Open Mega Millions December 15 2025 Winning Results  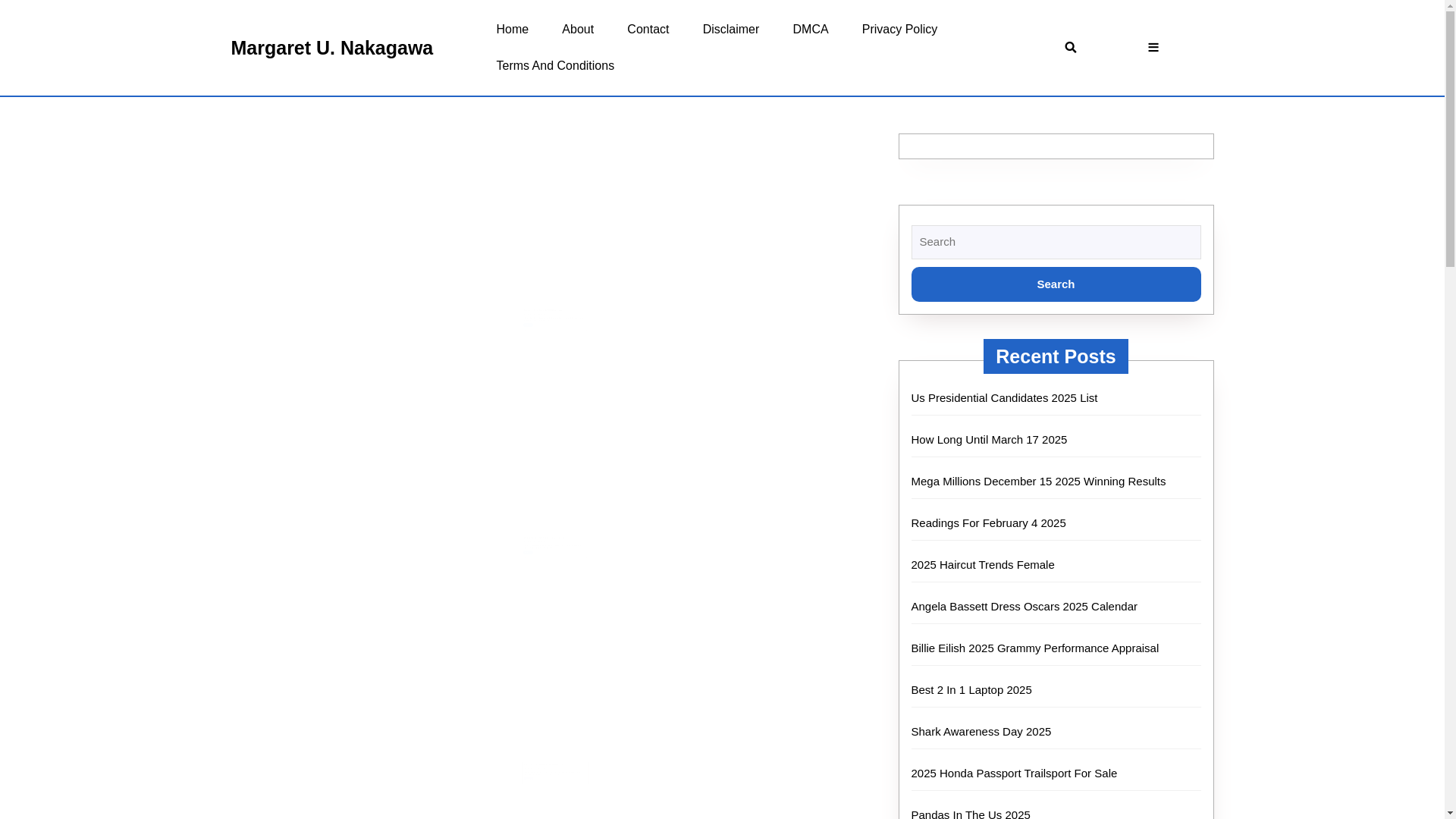point(1038,481)
